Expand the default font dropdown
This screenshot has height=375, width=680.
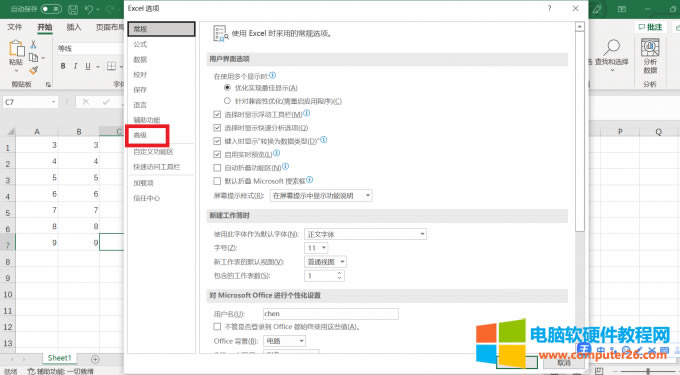click(x=365, y=234)
